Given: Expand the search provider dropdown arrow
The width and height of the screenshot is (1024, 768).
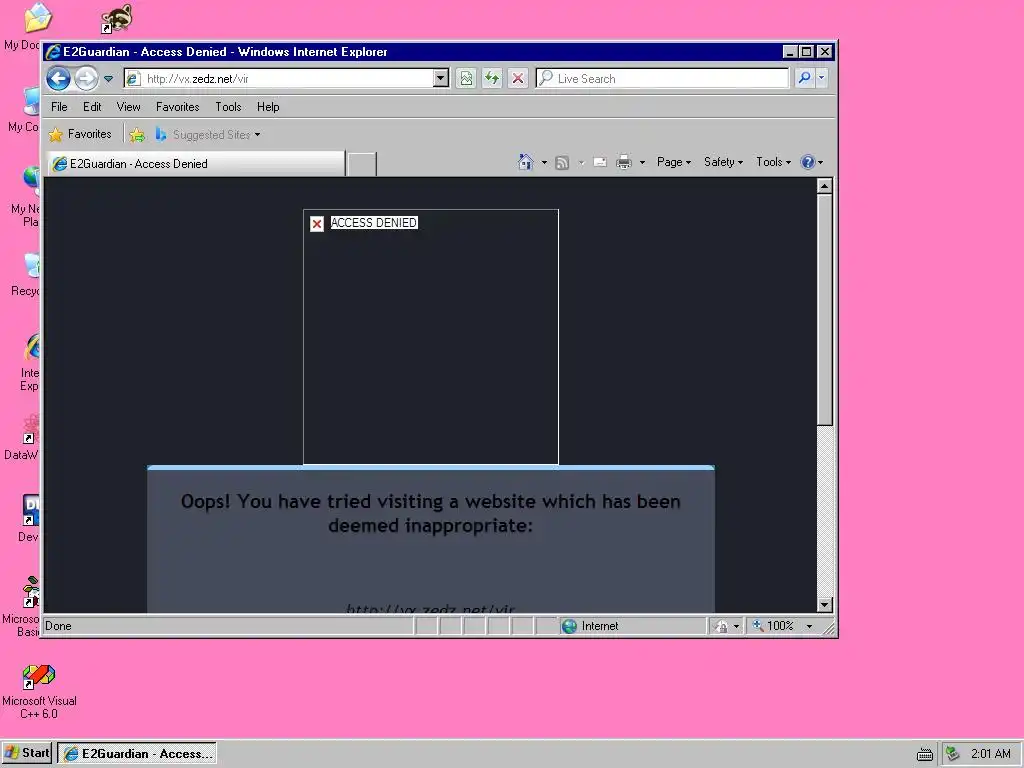Looking at the screenshot, I should point(822,78).
